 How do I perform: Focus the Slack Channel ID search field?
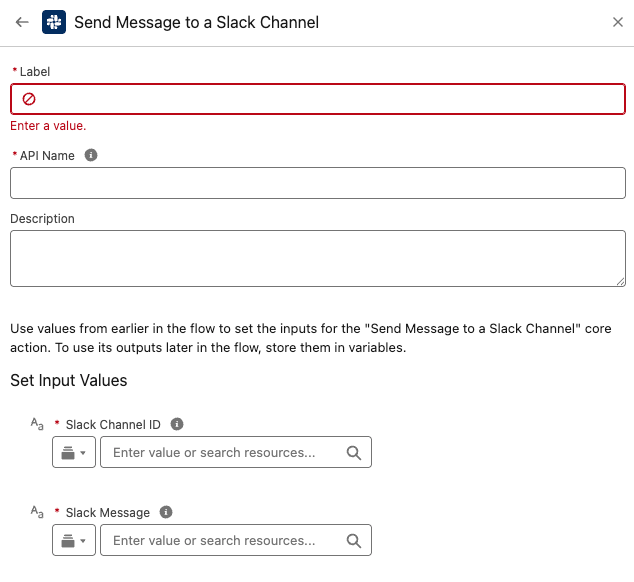[x=236, y=452]
